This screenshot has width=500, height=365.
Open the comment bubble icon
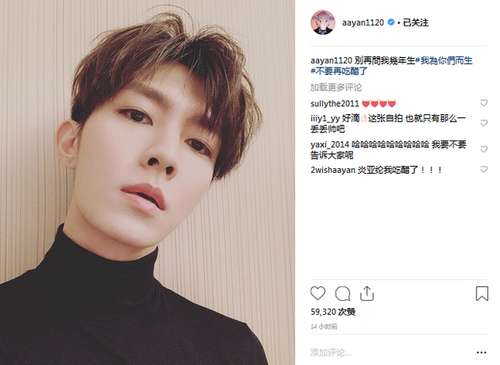point(342,294)
